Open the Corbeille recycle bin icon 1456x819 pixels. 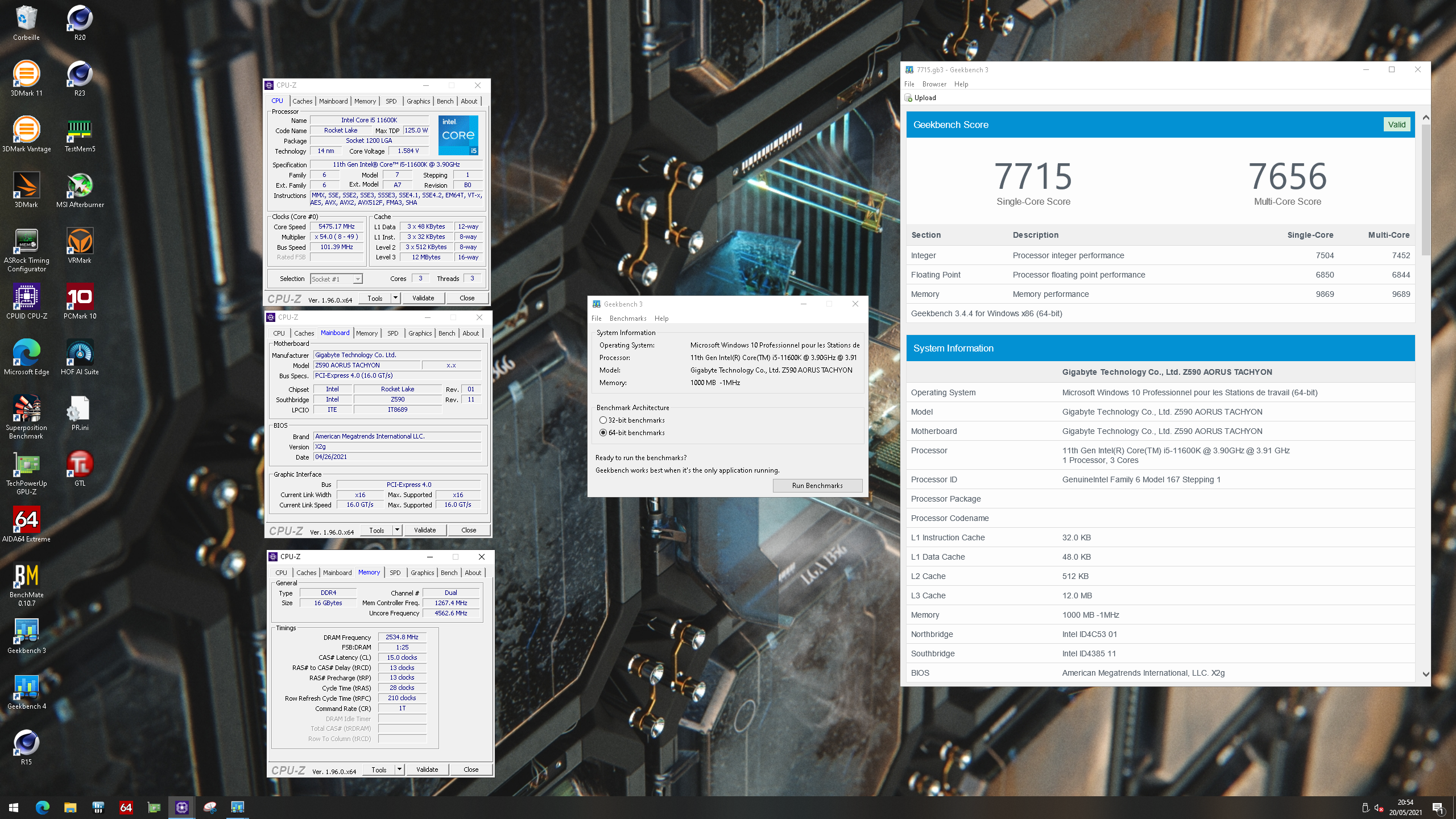point(26,23)
